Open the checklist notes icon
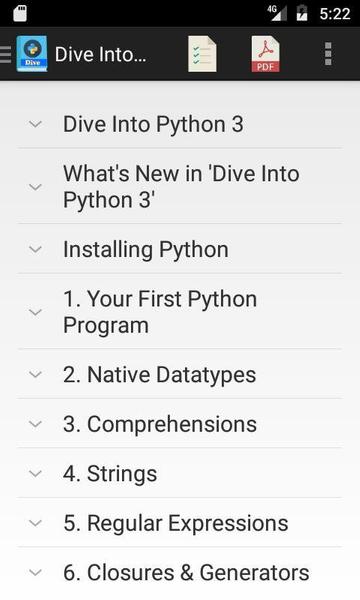360x600 pixels. [202, 54]
